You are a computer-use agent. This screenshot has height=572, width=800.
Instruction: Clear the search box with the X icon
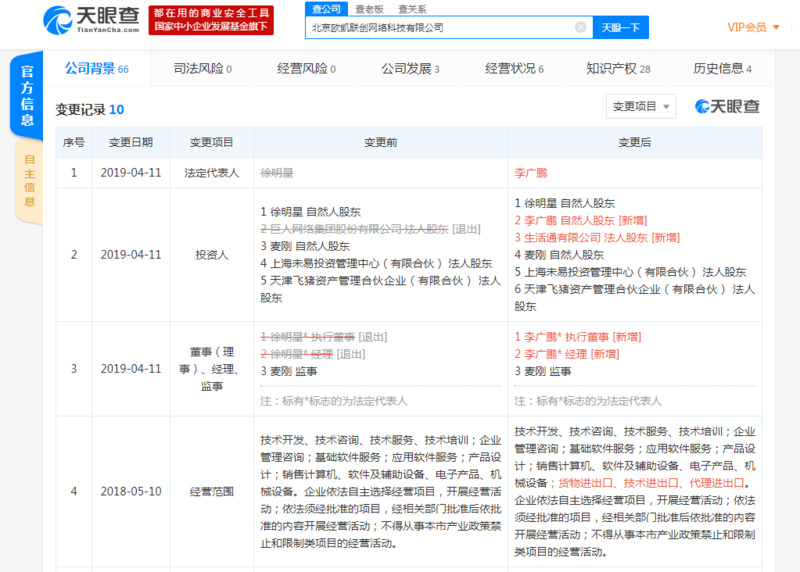[580, 27]
